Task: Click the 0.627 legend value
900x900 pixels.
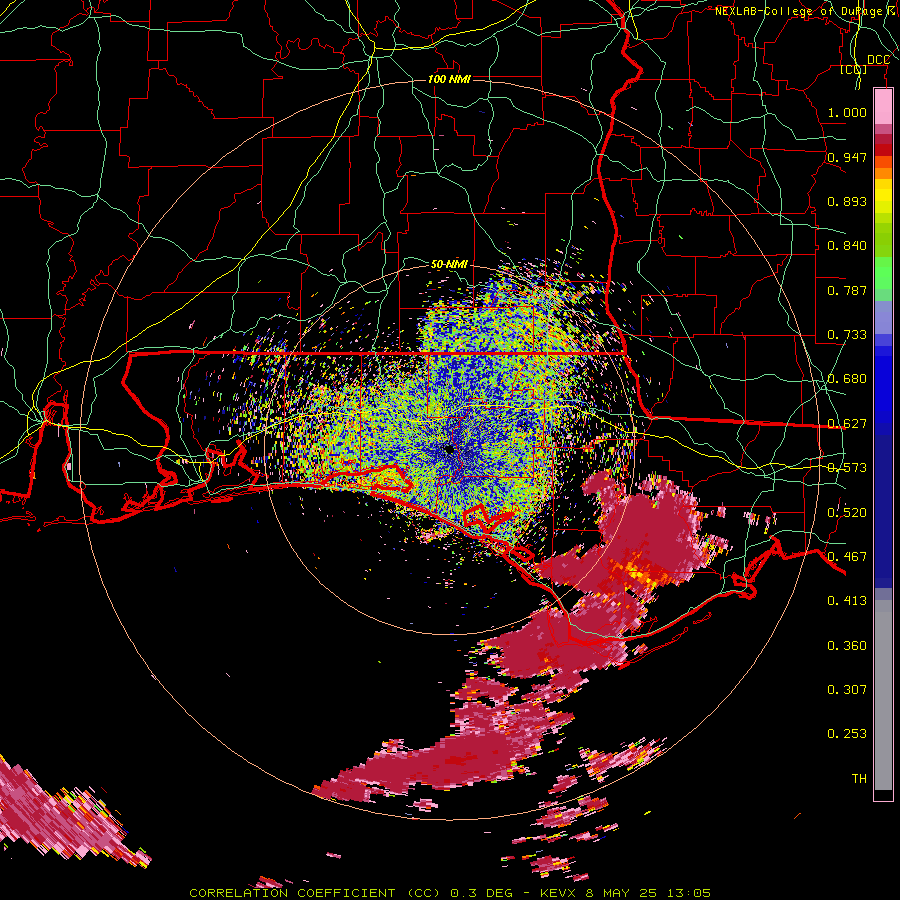Action: [x=847, y=424]
